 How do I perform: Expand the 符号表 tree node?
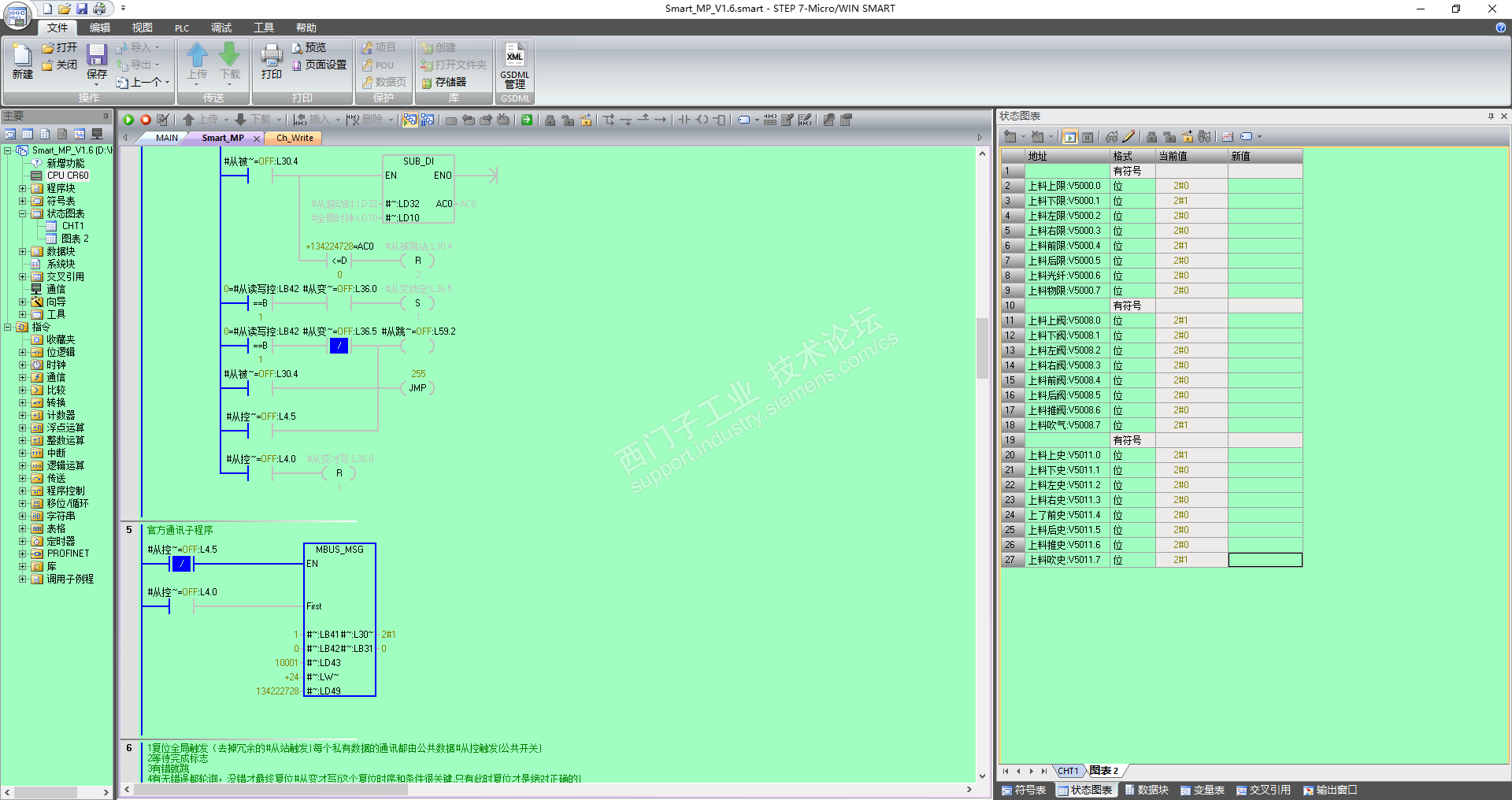(x=23, y=201)
